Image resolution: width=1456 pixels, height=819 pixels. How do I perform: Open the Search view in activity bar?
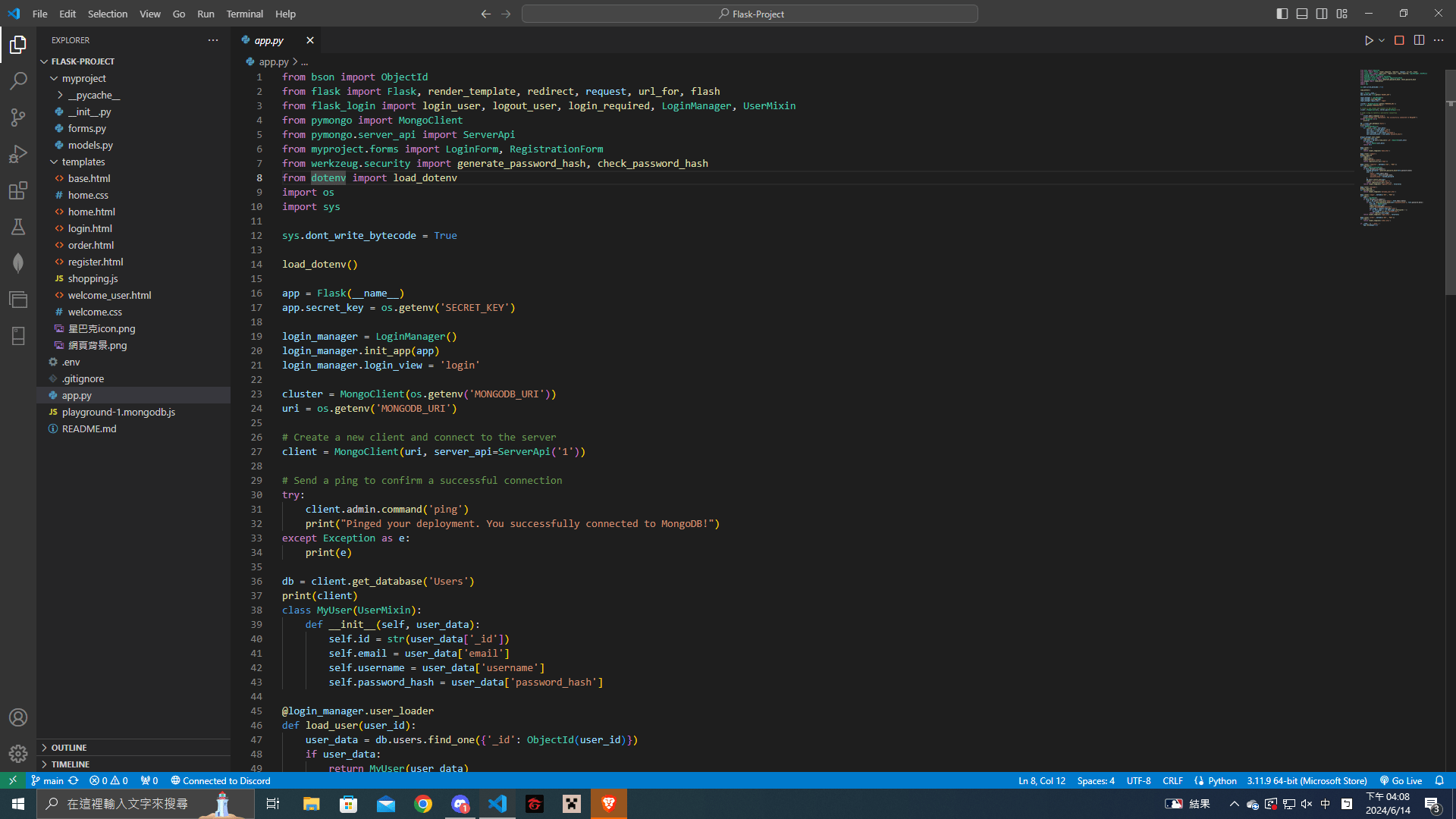pos(18,80)
